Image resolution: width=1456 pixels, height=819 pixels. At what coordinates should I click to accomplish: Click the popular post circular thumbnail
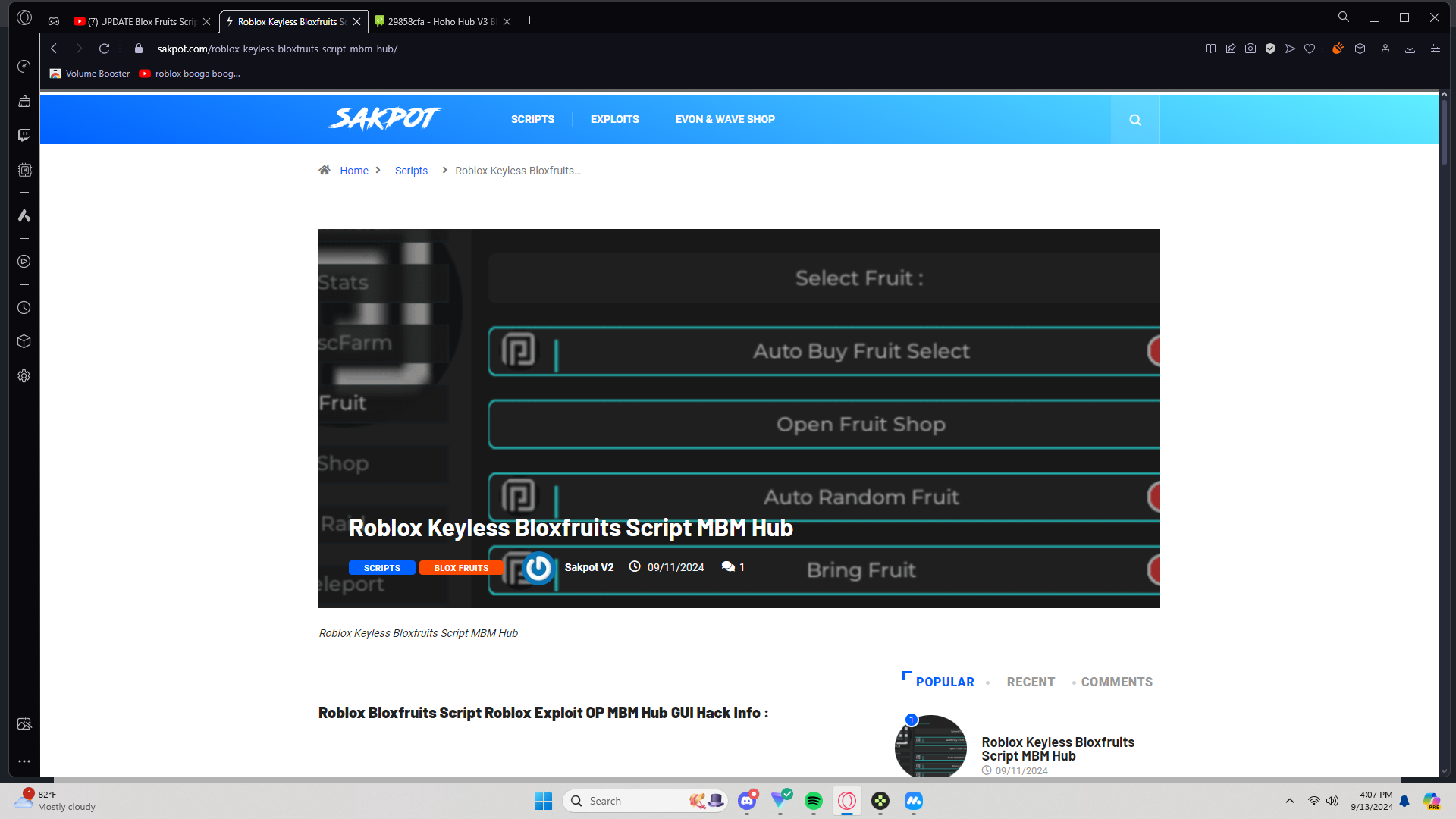930,746
